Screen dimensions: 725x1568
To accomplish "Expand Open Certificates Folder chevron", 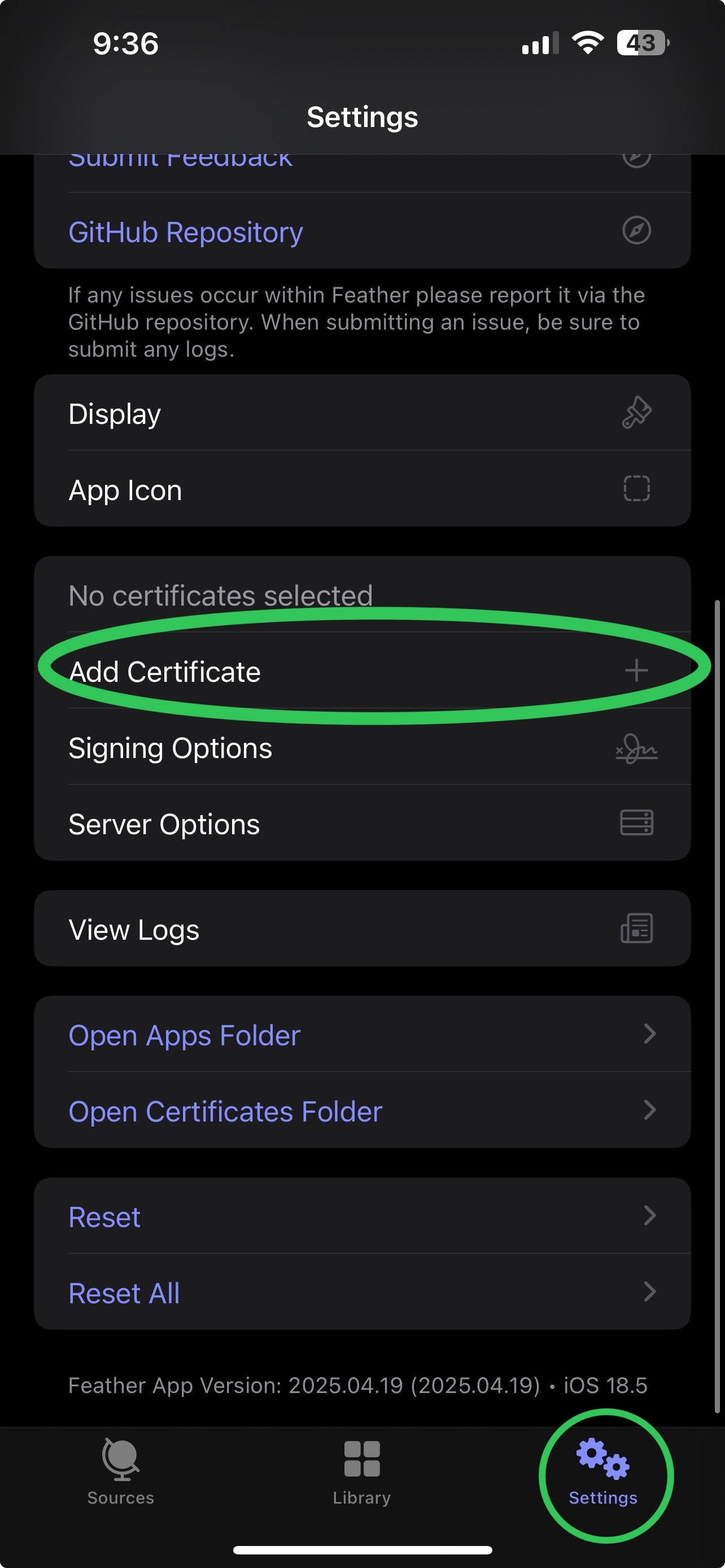I will [649, 1110].
